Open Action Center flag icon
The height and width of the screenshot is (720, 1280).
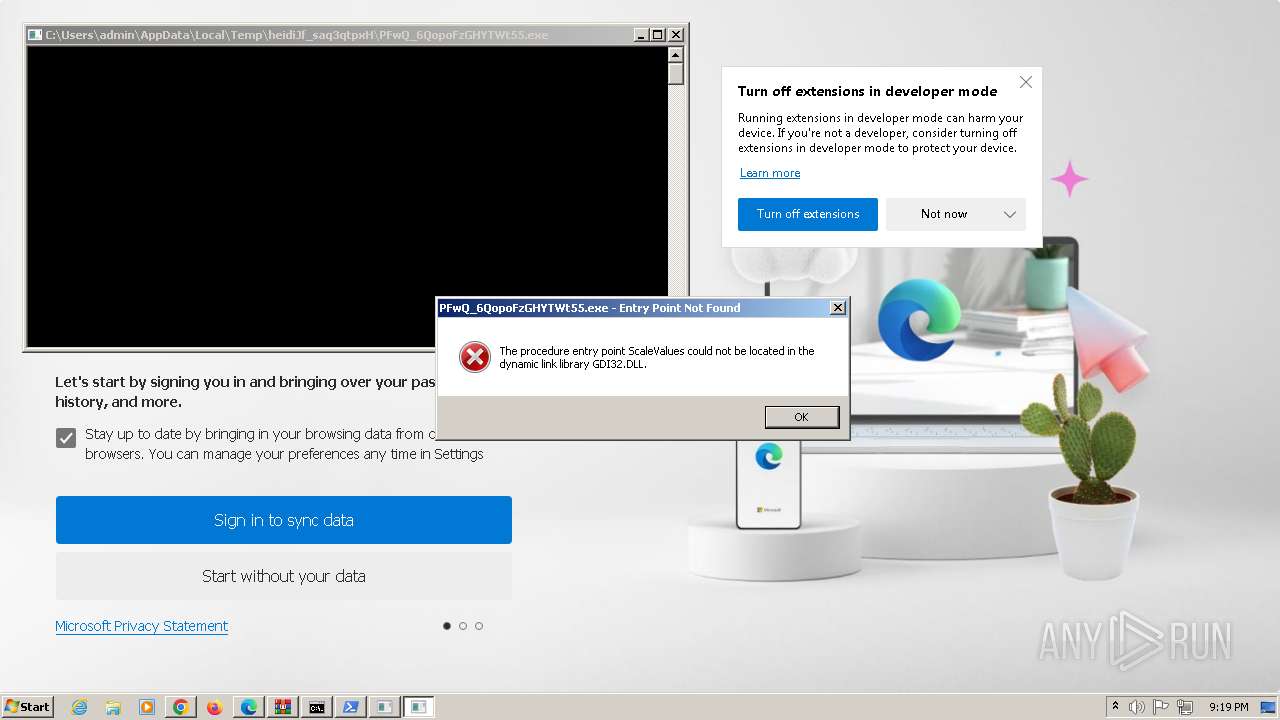click(x=1162, y=707)
